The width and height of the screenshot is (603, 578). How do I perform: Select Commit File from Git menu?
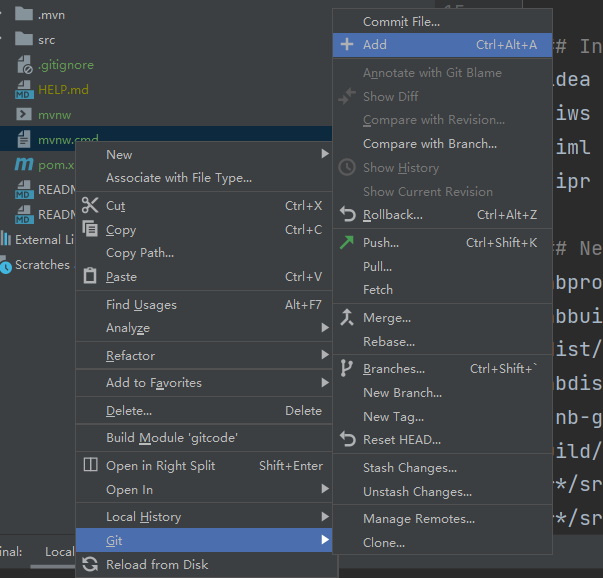coord(401,21)
